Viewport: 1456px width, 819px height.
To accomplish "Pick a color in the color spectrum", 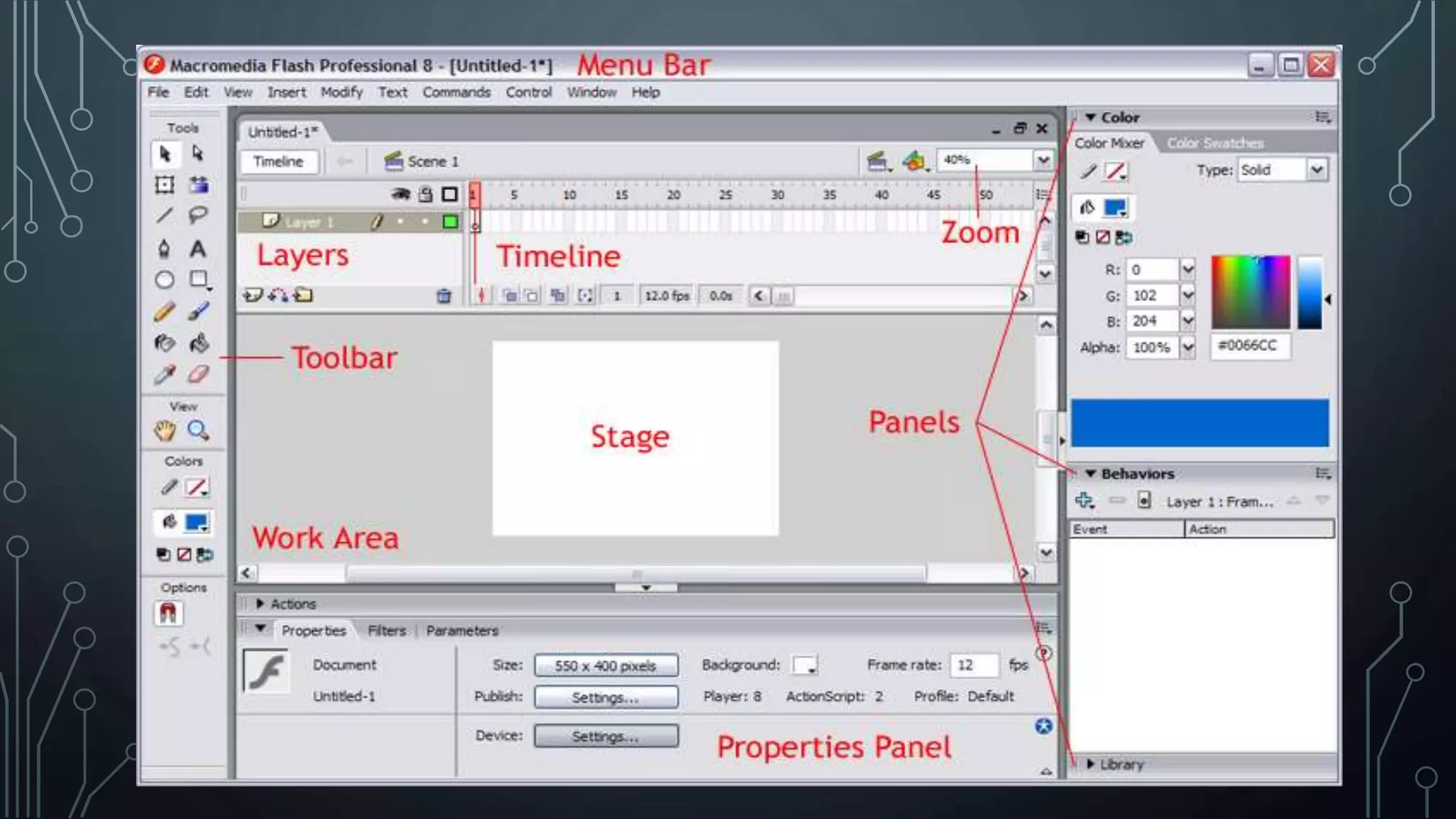I will click(x=1250, y=291).
